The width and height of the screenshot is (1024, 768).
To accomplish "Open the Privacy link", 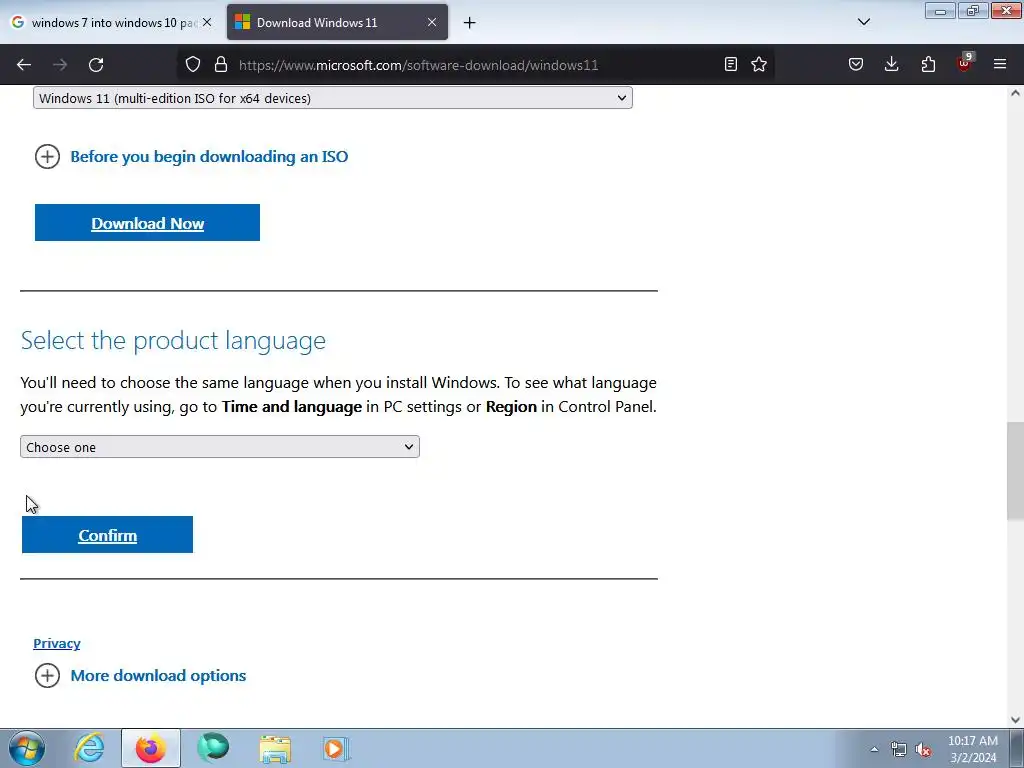I will tap(57, 643).
